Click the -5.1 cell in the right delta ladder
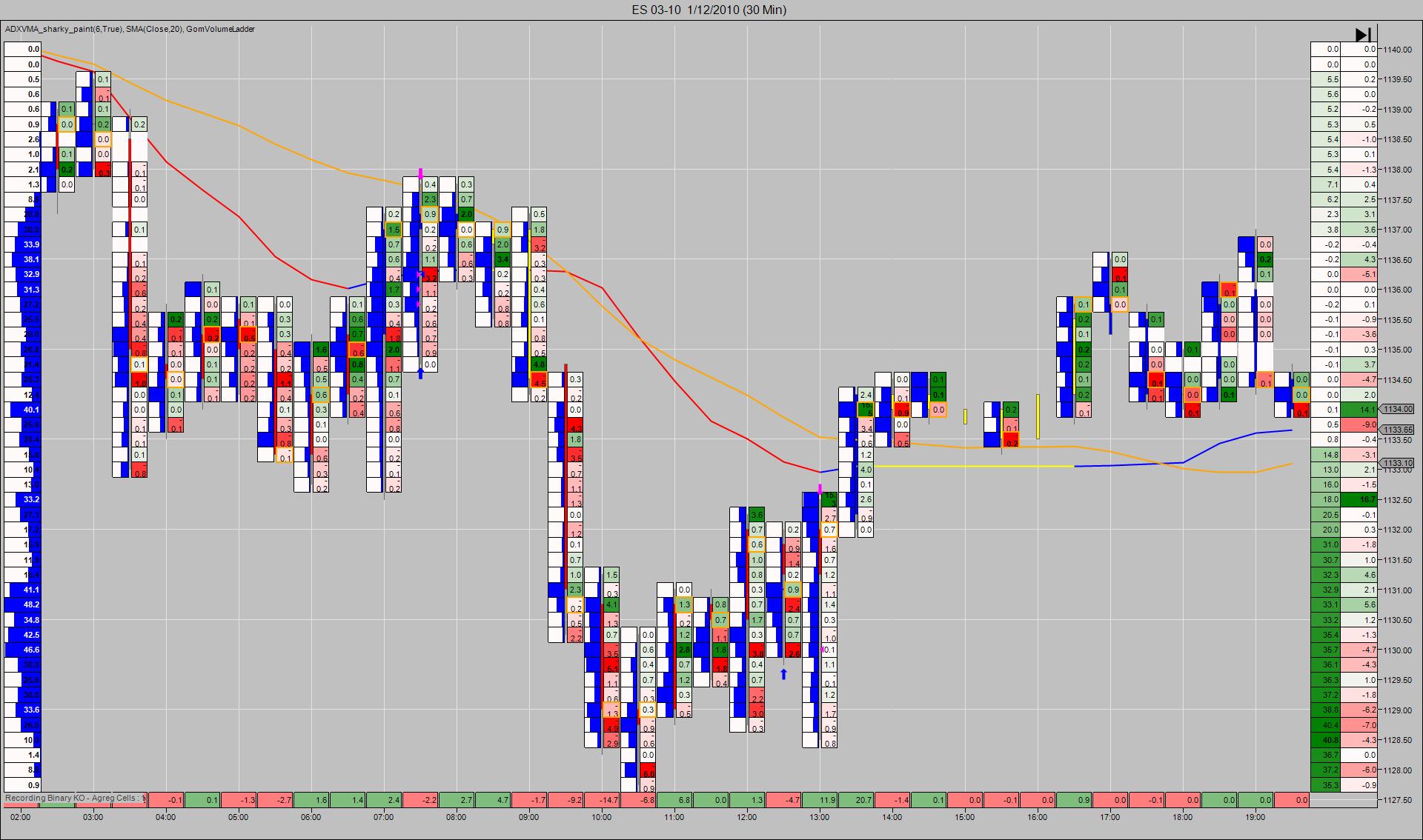 tap(1359, 274)
